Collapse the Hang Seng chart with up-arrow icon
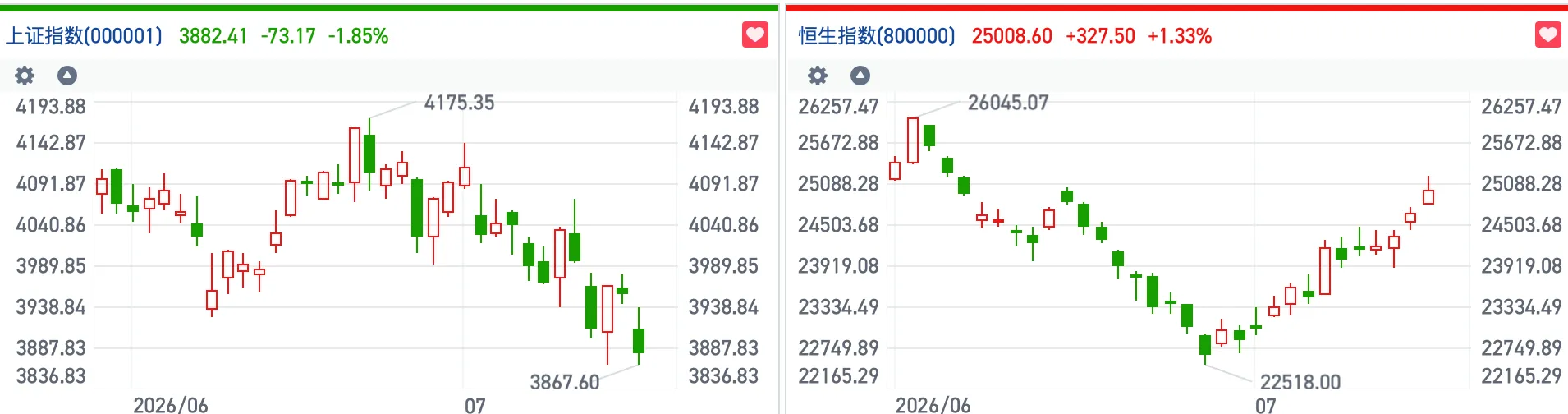Viewport: 1568px width, 414px height. pos(860,76)
